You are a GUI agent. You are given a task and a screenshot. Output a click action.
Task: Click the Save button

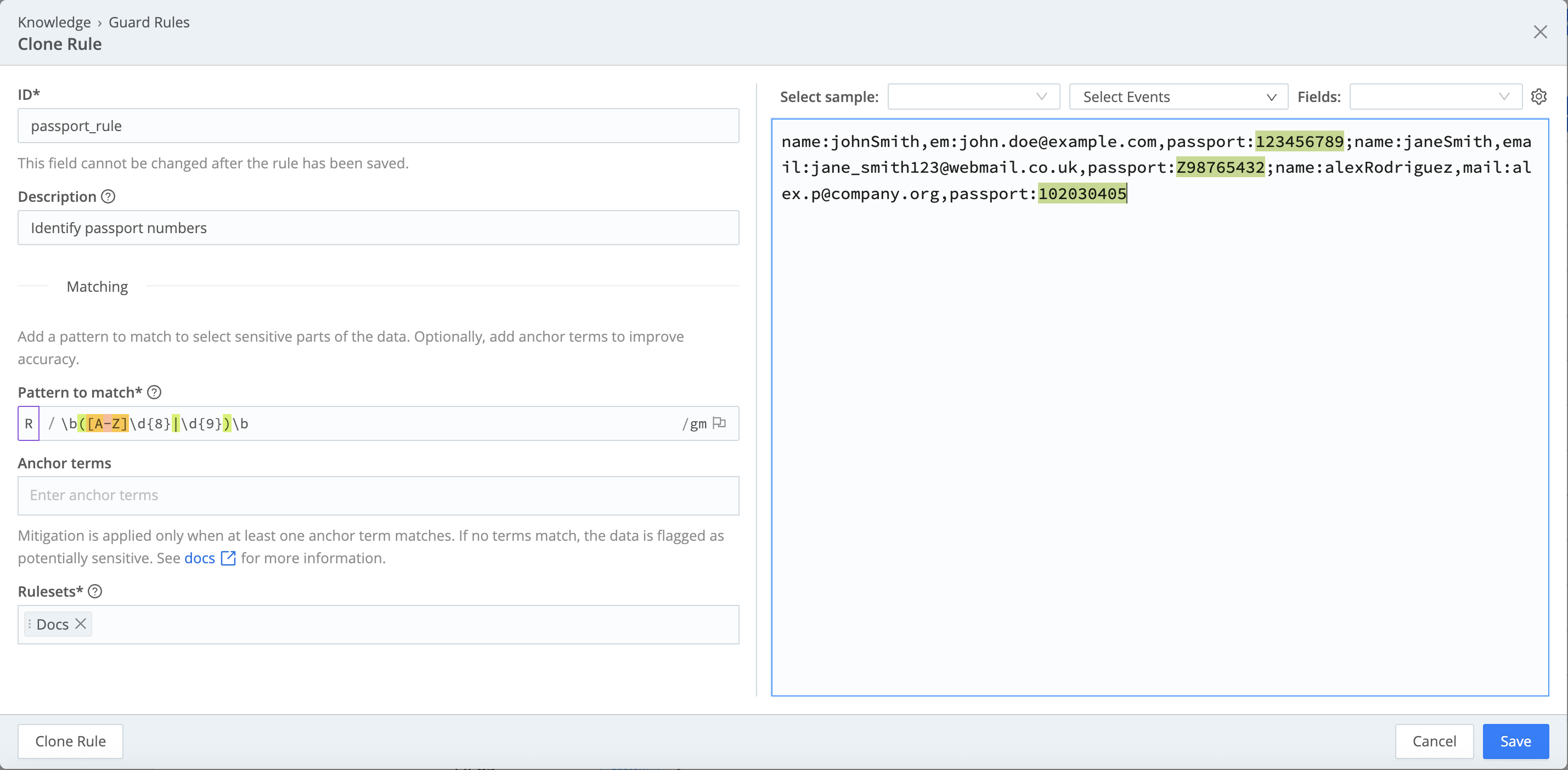pyautogui.click(x=1515, y=741)
